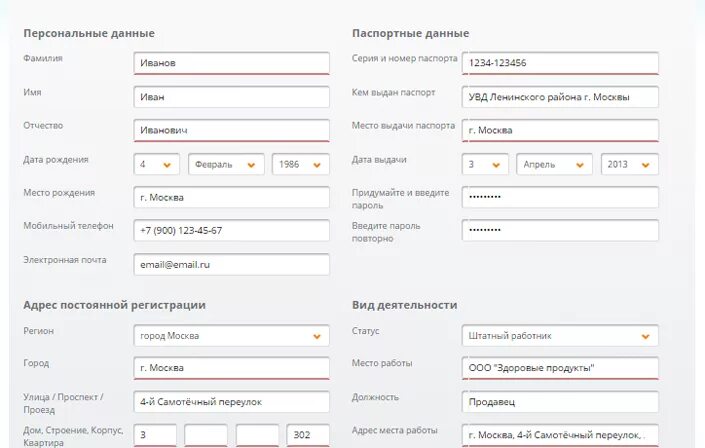Click the Мобильный телефон input field
Image resolution: width=705 pixels, height=448 pixels.
coord(232,230)
